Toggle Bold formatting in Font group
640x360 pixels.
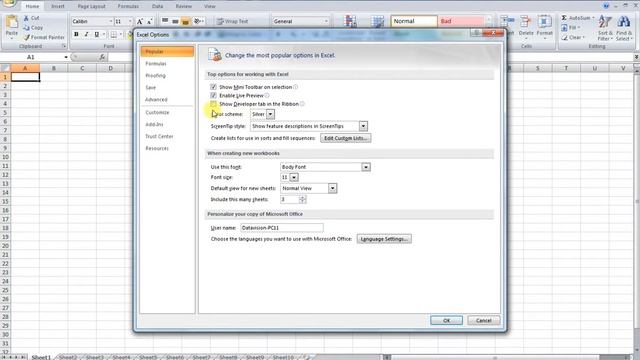point(76,35)
